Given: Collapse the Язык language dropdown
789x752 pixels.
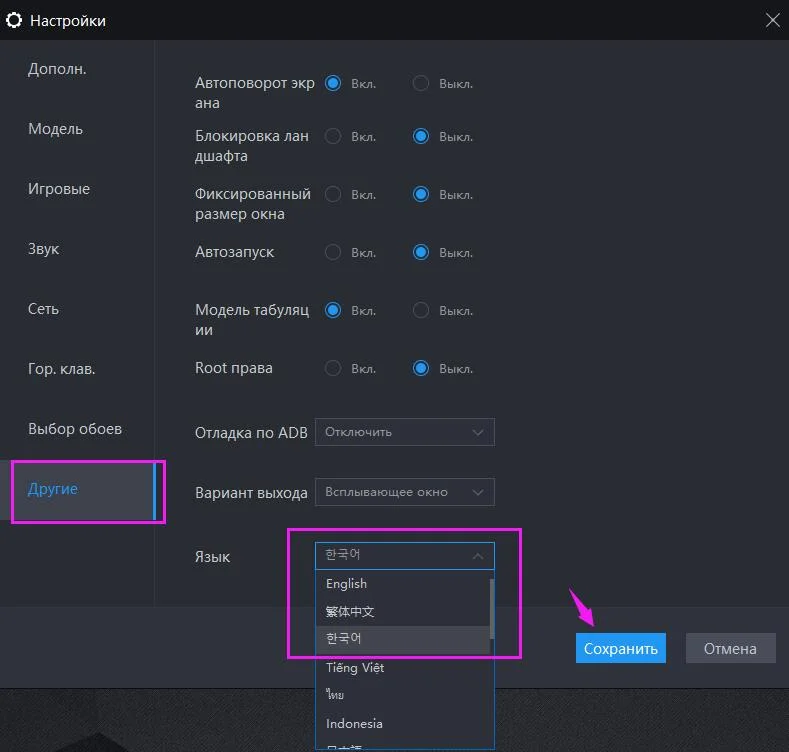Looking at the screenshot, I should 405,556.
